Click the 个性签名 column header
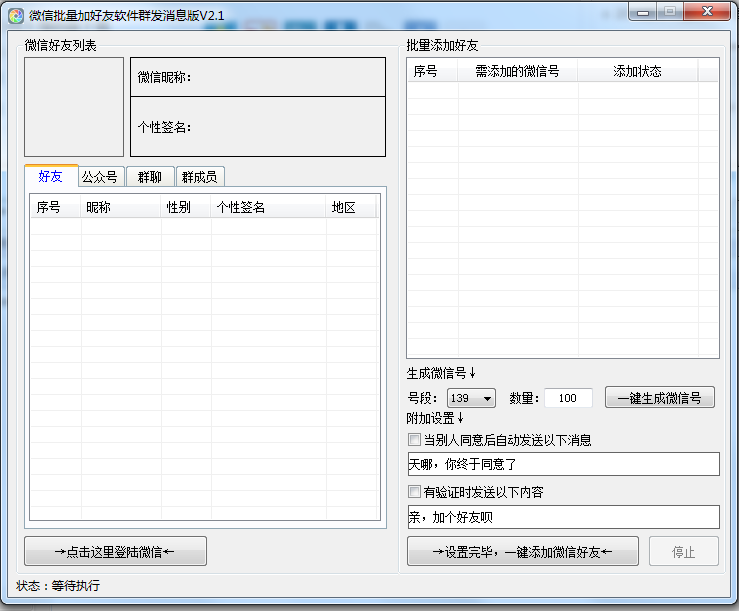This screenshot has width=739, height=611. (268, 207)
